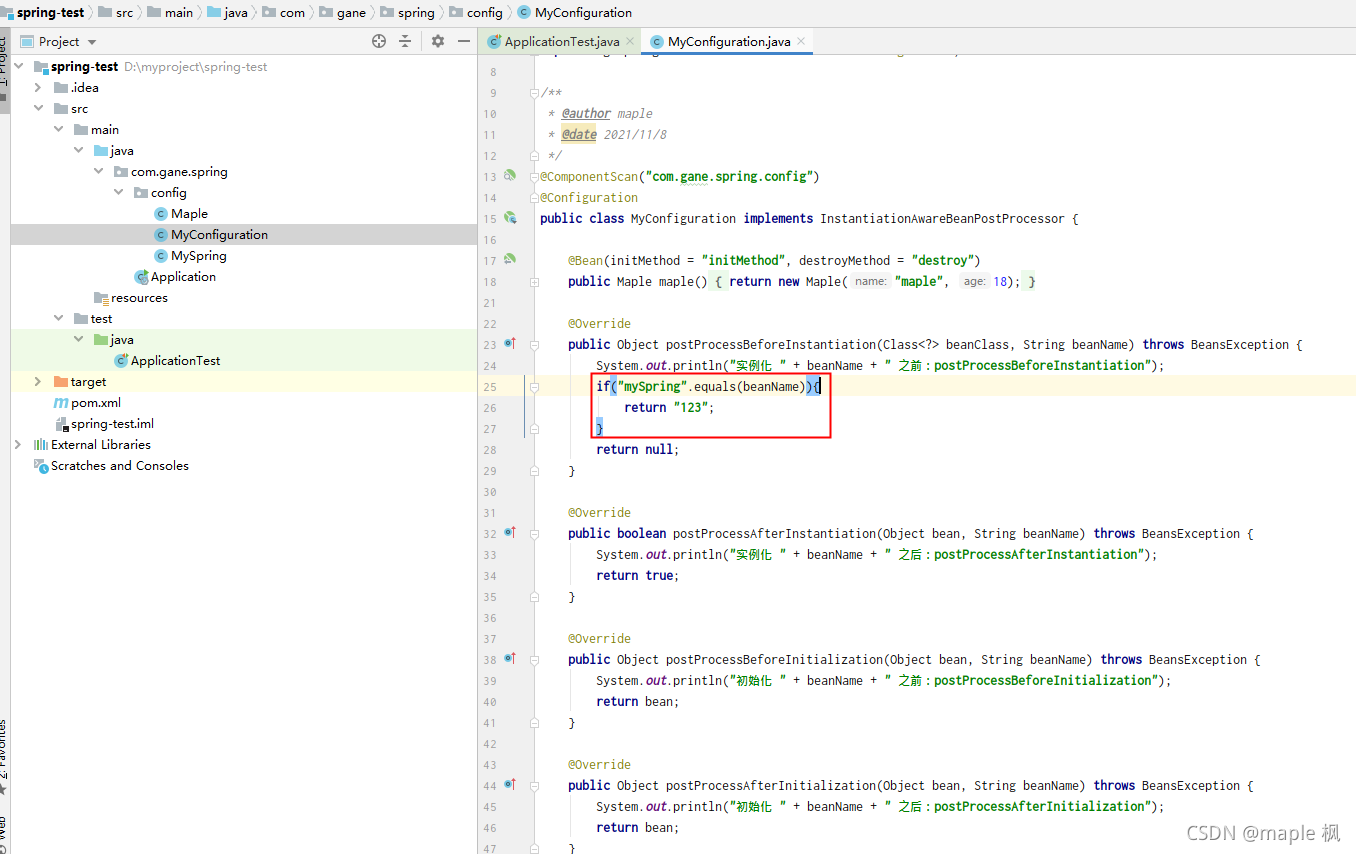This screenshot has height=854, width=1356.
Task: Click the override icon beside postProcessAfterInitialization
Action: tap(510, 784)
